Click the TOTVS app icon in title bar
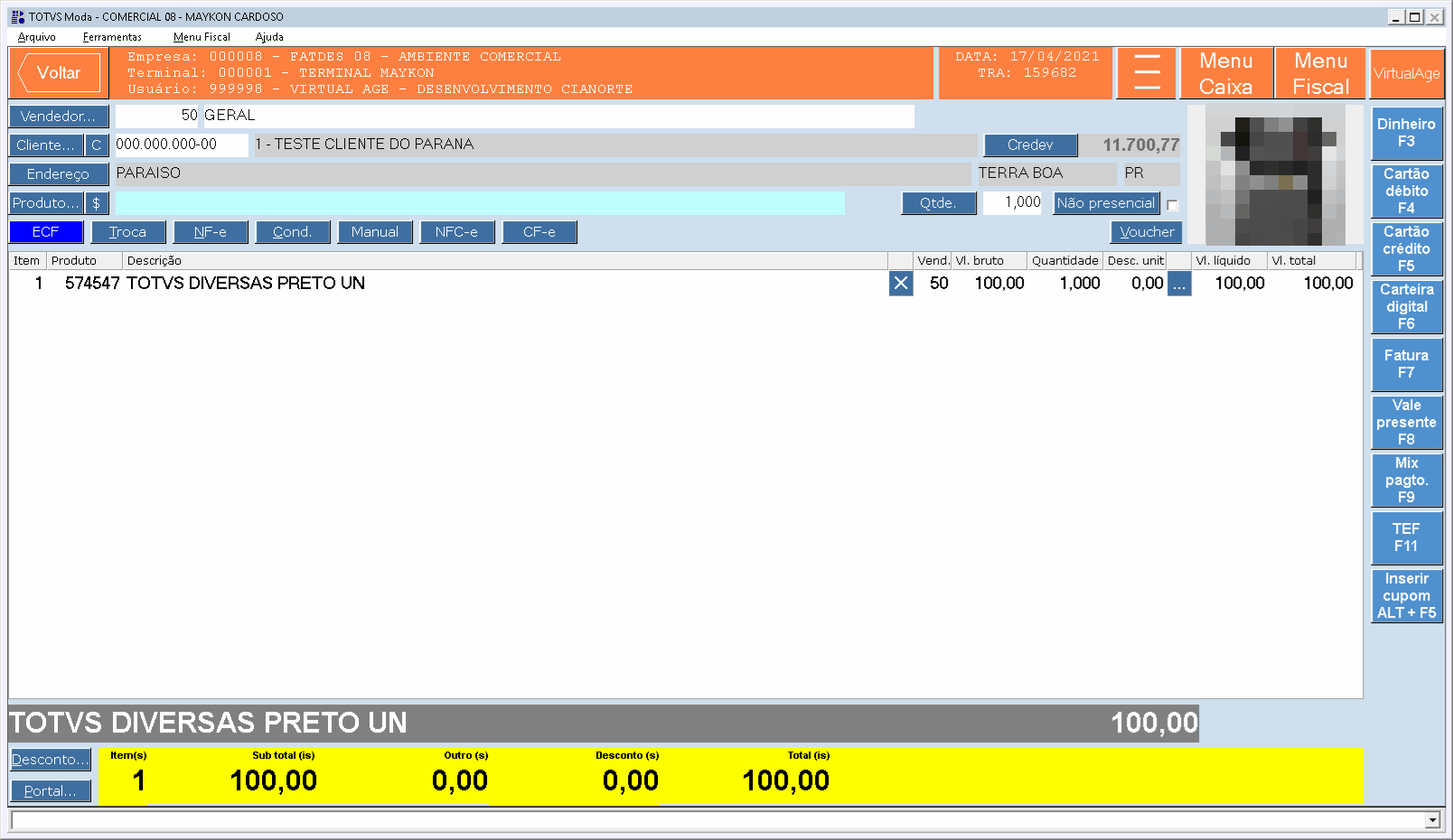This screenshot has height=840, width=1453. pos(17,16)
